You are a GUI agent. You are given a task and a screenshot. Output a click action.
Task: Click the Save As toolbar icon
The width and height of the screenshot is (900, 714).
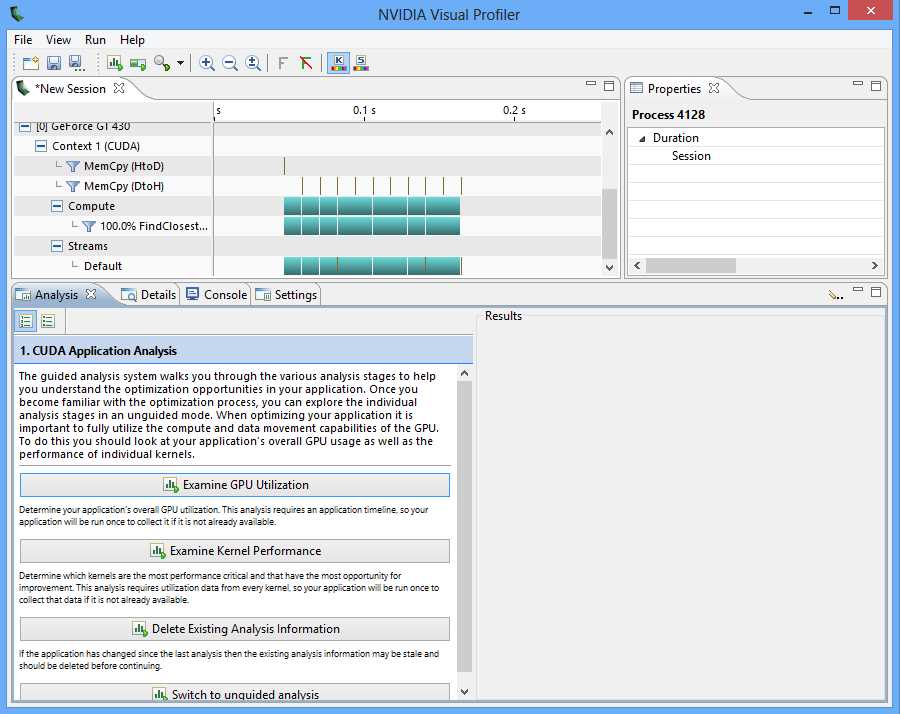coord(76,63)
